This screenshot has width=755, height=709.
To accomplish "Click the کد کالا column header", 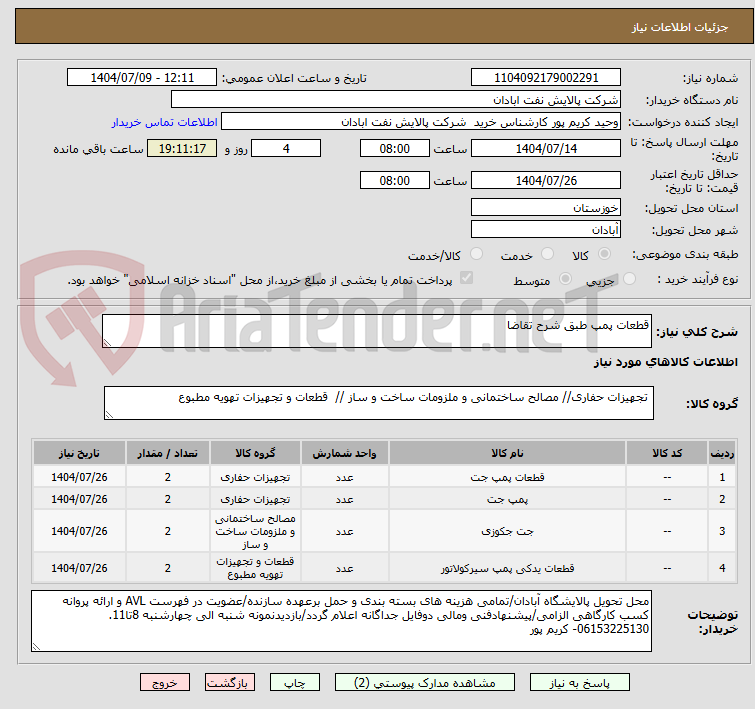I will [667, 453].
